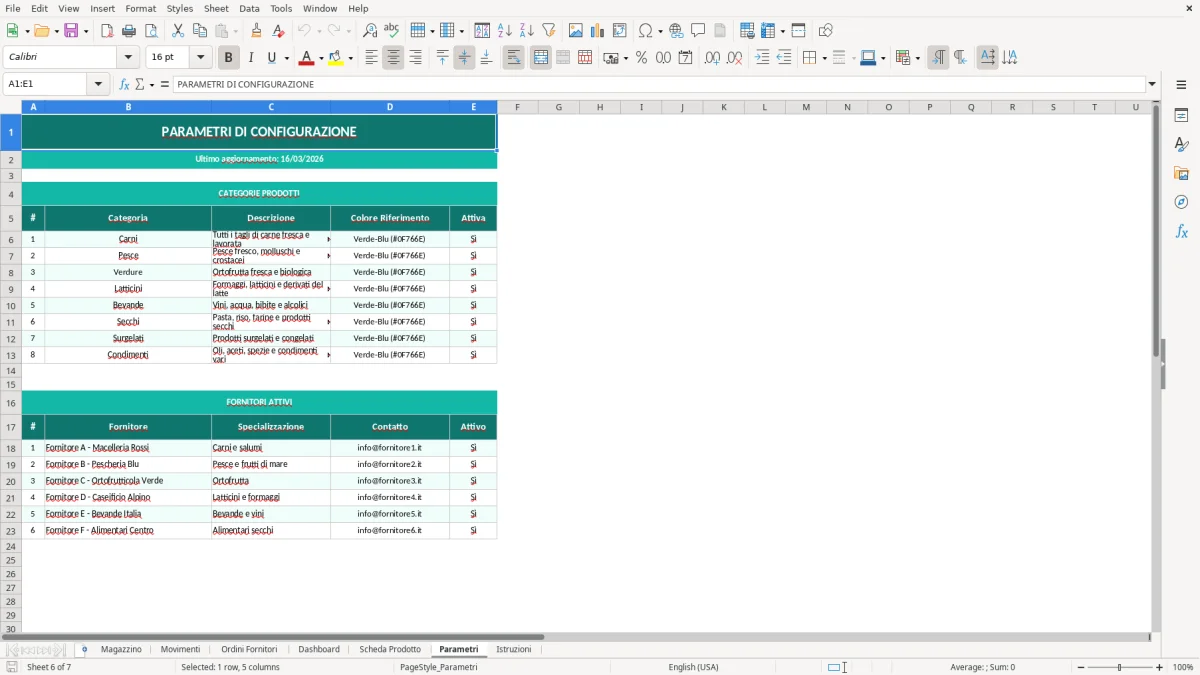The height and width of the screenshot is (675, 1200).
Task: Insert a hyperlink
Action: [x=676, y=31]
